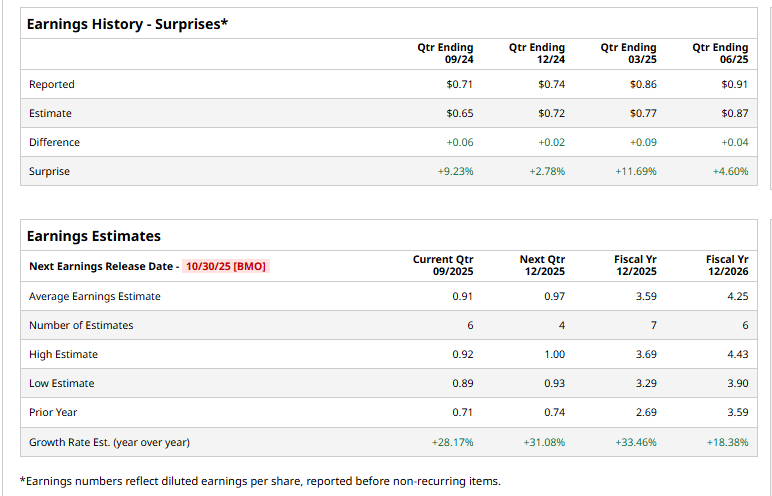The height and width of the screenshot is (496, 772).
Task: Click the 10/30/25 [BMO] release date
Action: click(x=226, y=266)
